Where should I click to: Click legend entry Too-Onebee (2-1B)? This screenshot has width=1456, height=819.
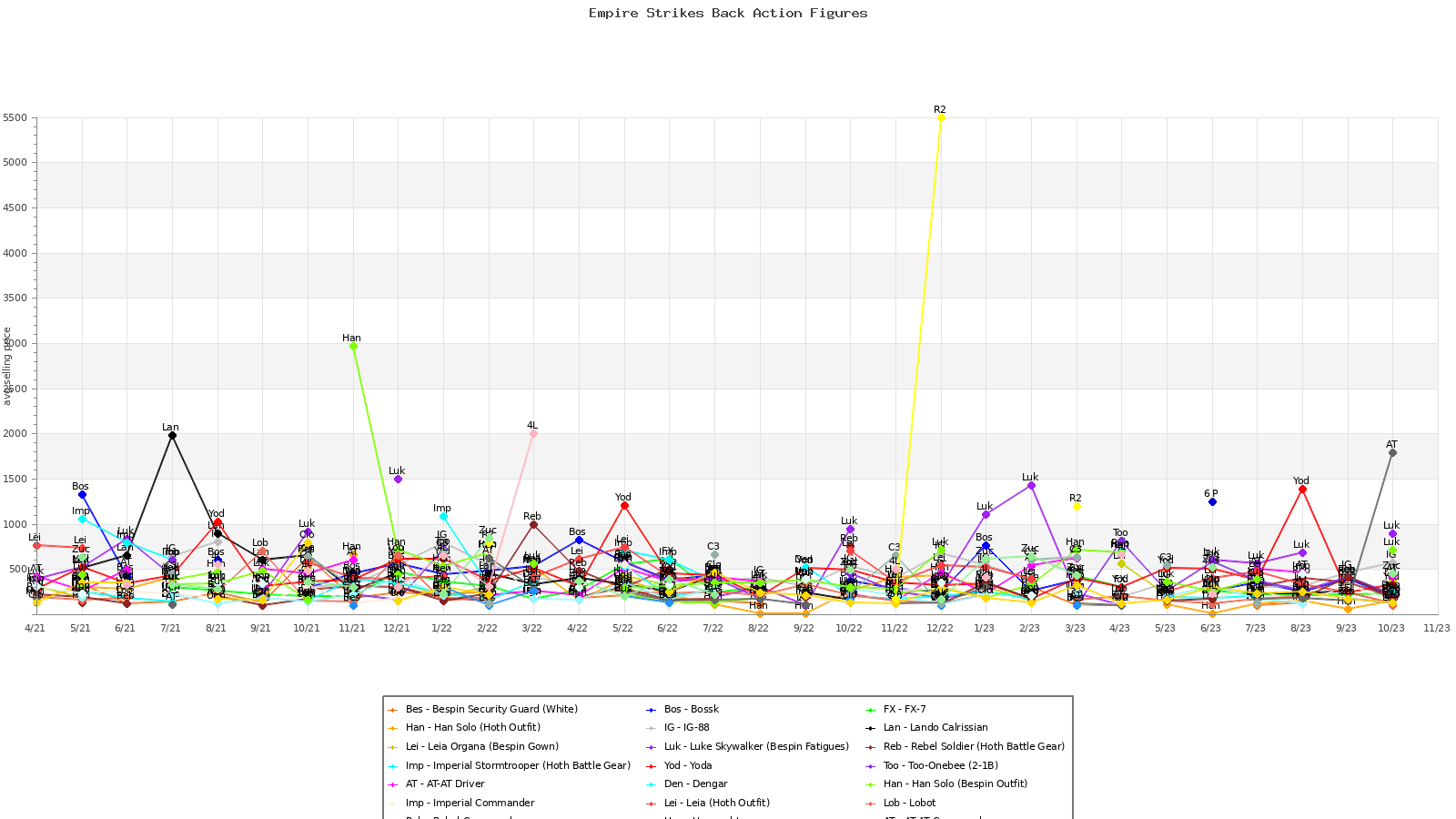point(940,765)
